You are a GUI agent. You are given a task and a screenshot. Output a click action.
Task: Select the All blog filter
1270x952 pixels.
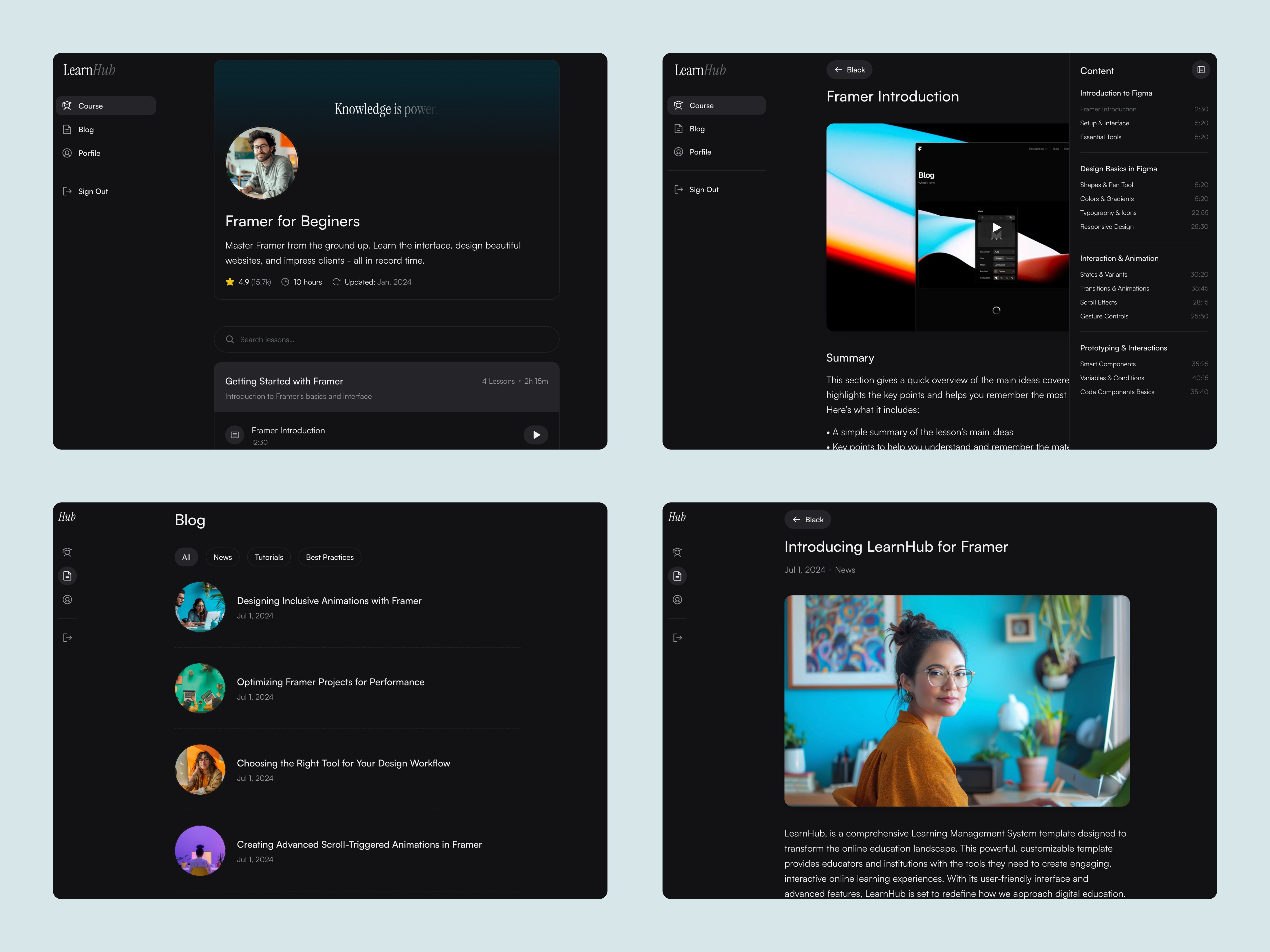pyautogui.click(x=186, y=557)
